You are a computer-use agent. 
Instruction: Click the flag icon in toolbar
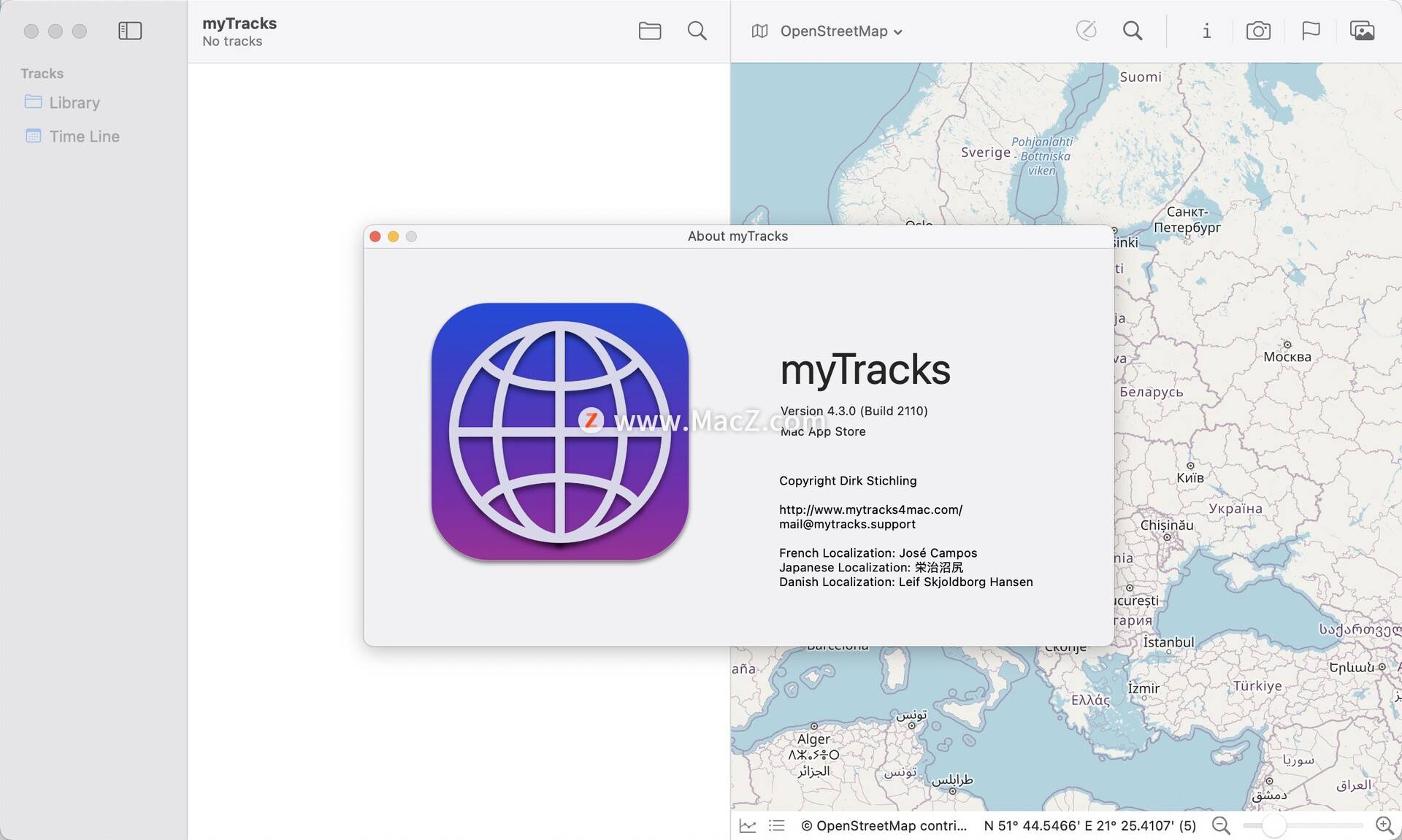(x=1310, y=30)
